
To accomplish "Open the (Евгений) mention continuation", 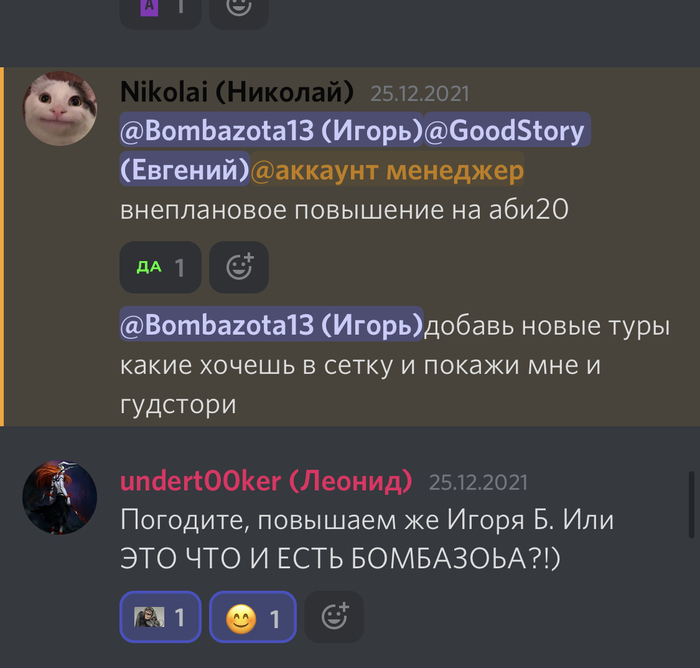I will (184, 170).
